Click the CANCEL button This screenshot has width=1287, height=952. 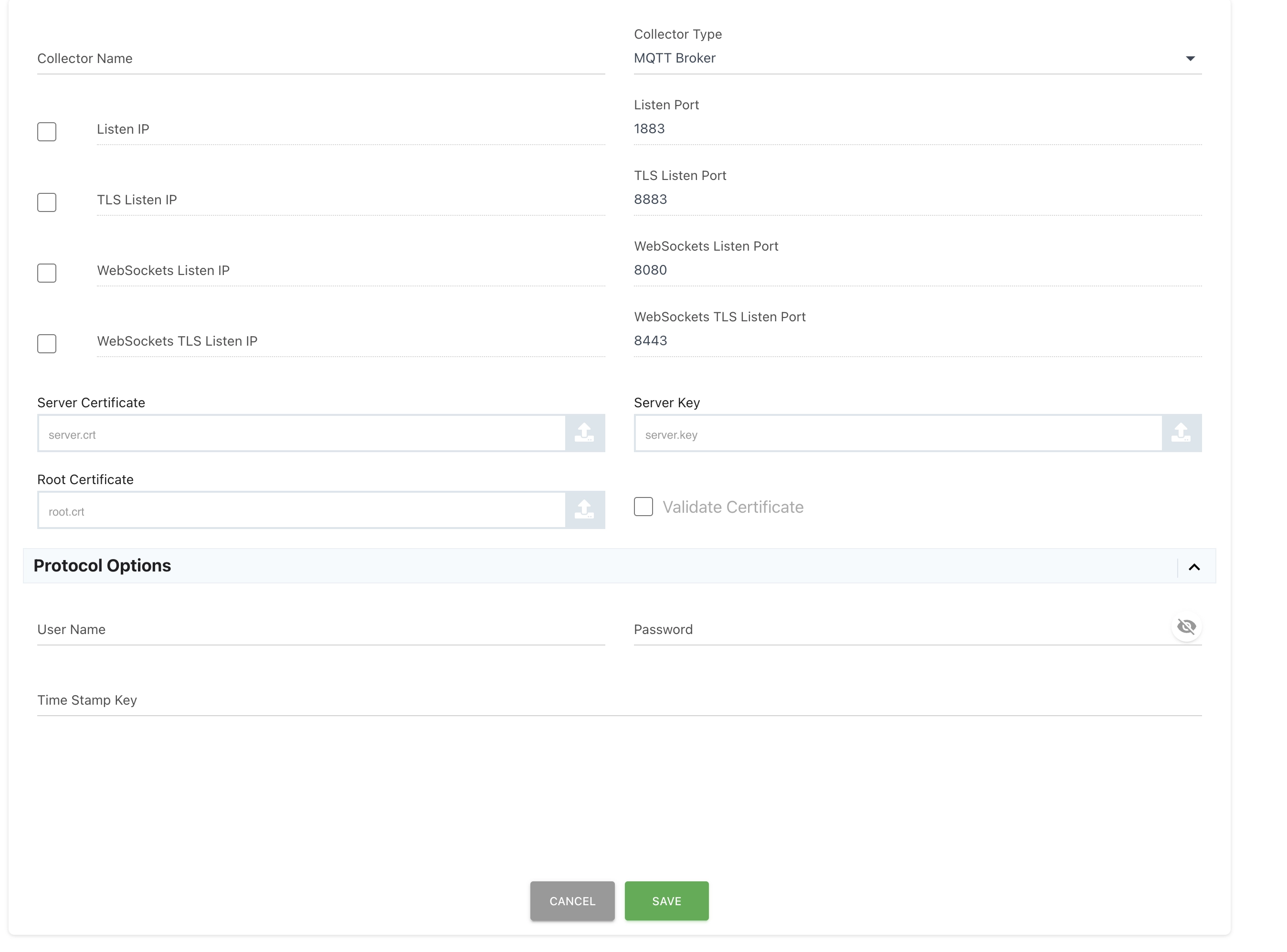click(572, 901)
